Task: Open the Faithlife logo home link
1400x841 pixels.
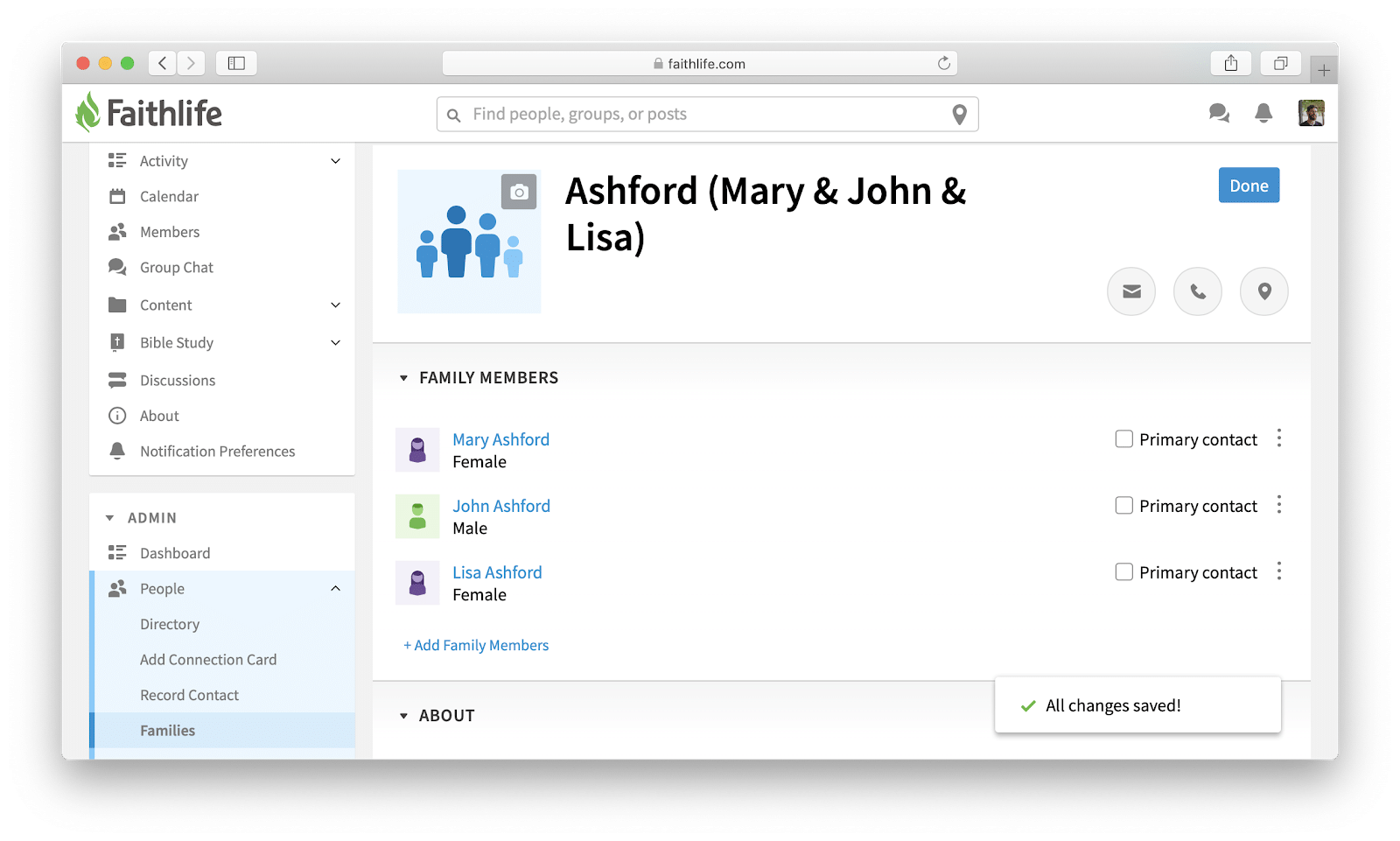Action: pos(148,113)
